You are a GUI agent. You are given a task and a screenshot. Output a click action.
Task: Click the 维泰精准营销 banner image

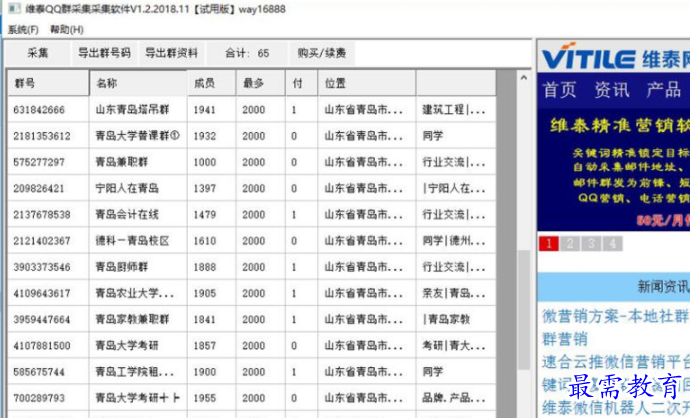[613, 169]
